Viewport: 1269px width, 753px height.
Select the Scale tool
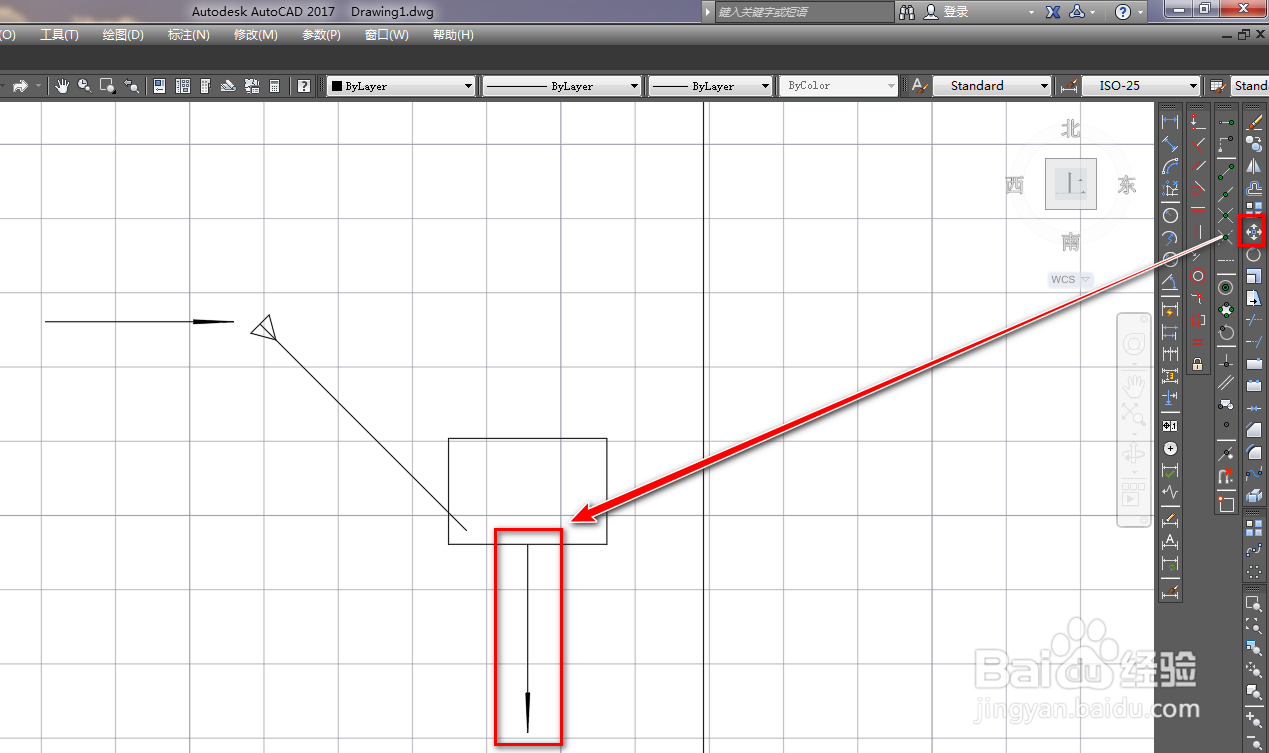[1253, 275]
